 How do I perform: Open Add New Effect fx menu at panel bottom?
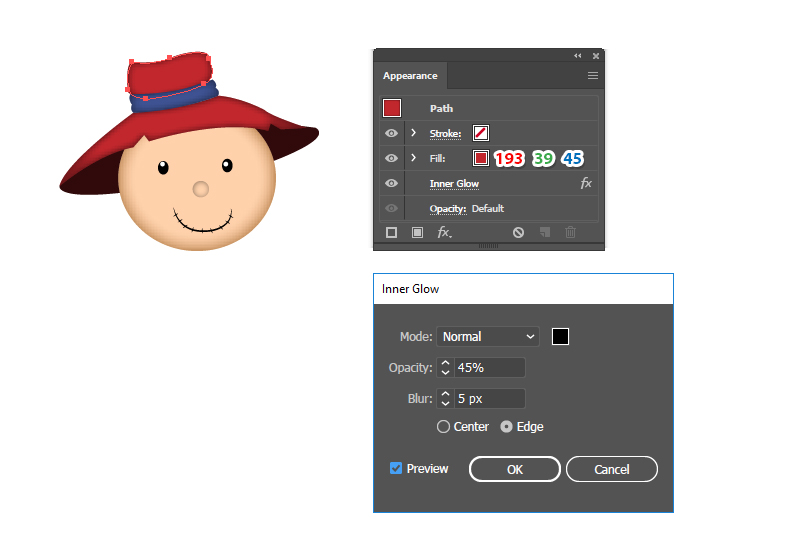pos(444,232)
